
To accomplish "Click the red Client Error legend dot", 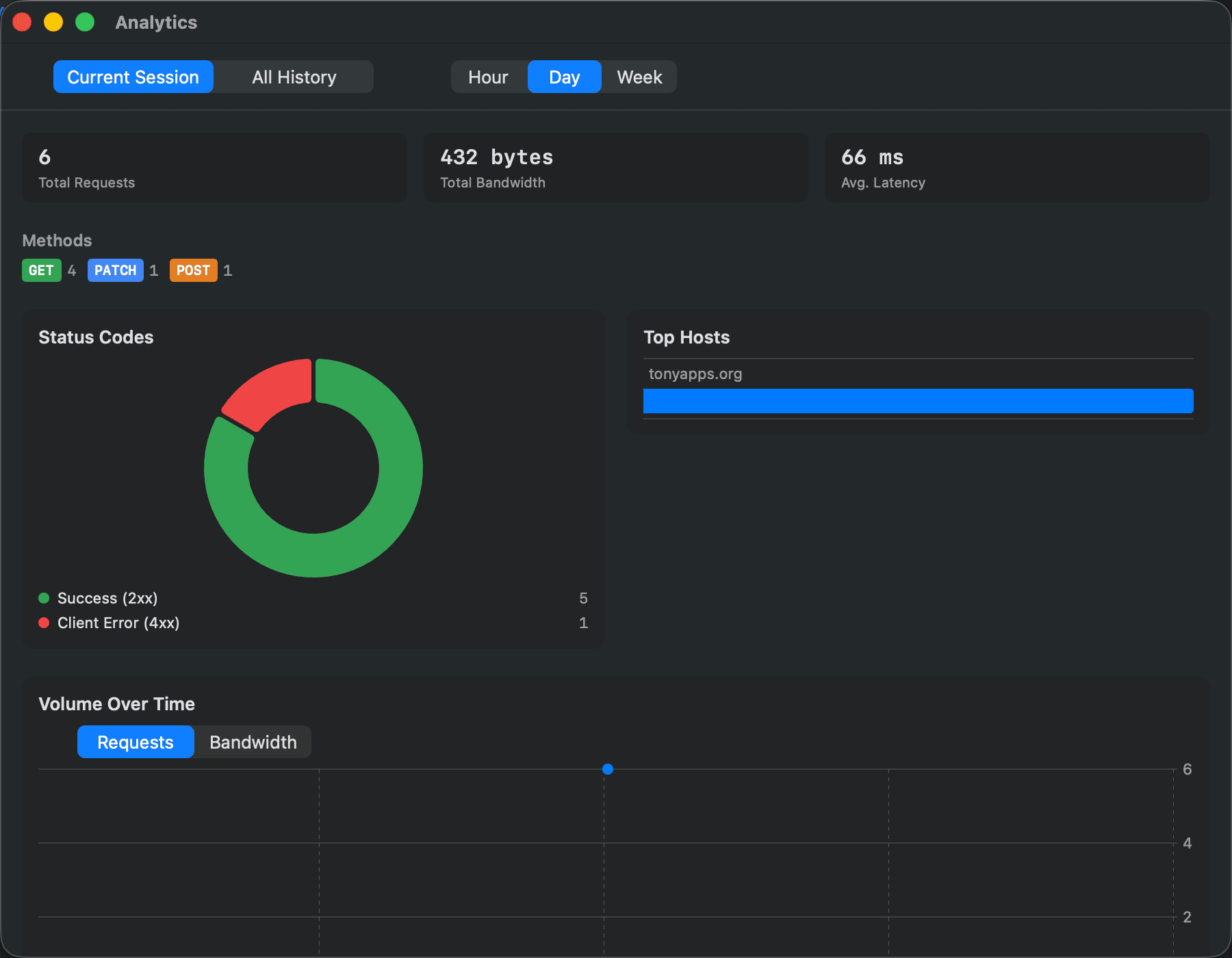I will [44, 623].
